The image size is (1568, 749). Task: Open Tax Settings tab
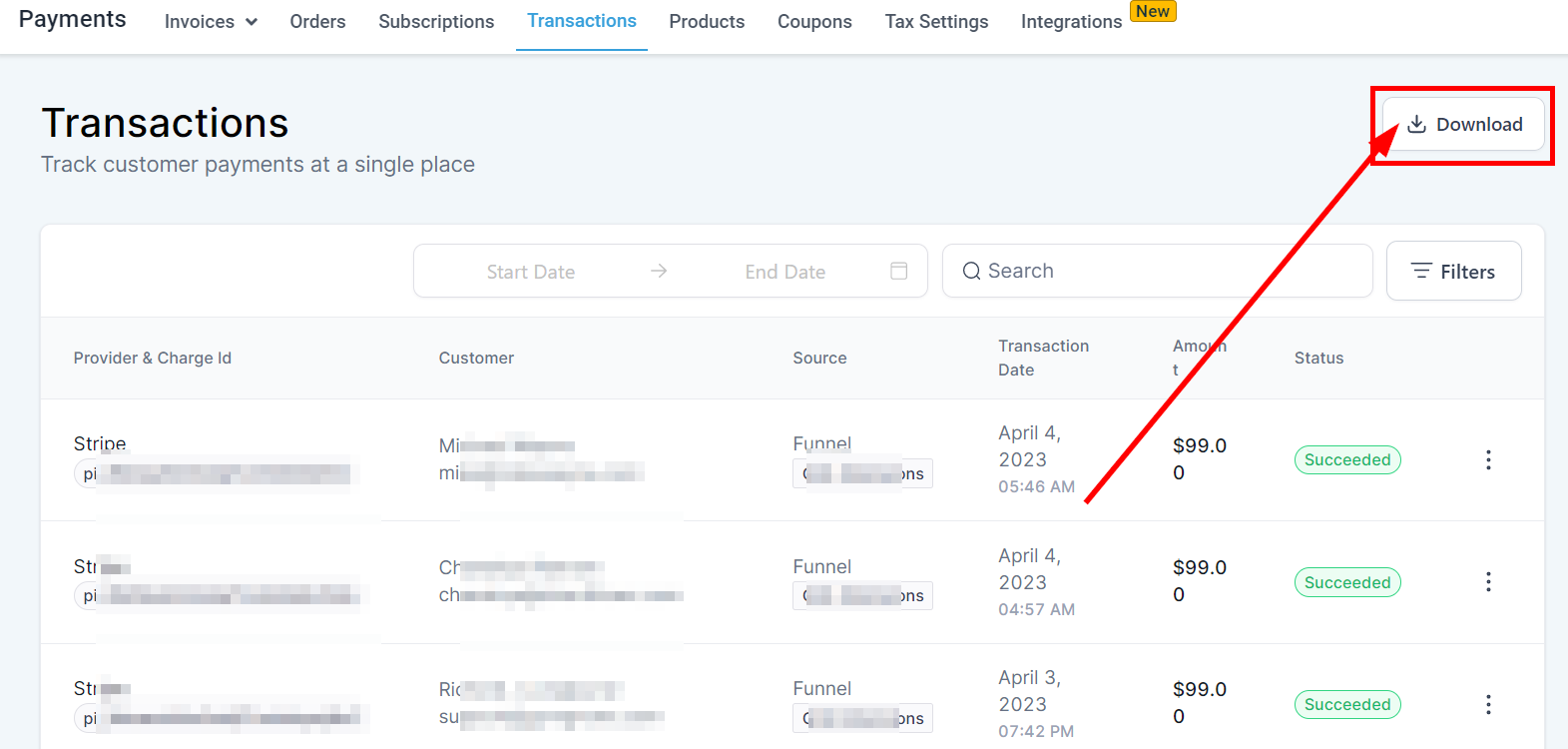pos(936,22)
